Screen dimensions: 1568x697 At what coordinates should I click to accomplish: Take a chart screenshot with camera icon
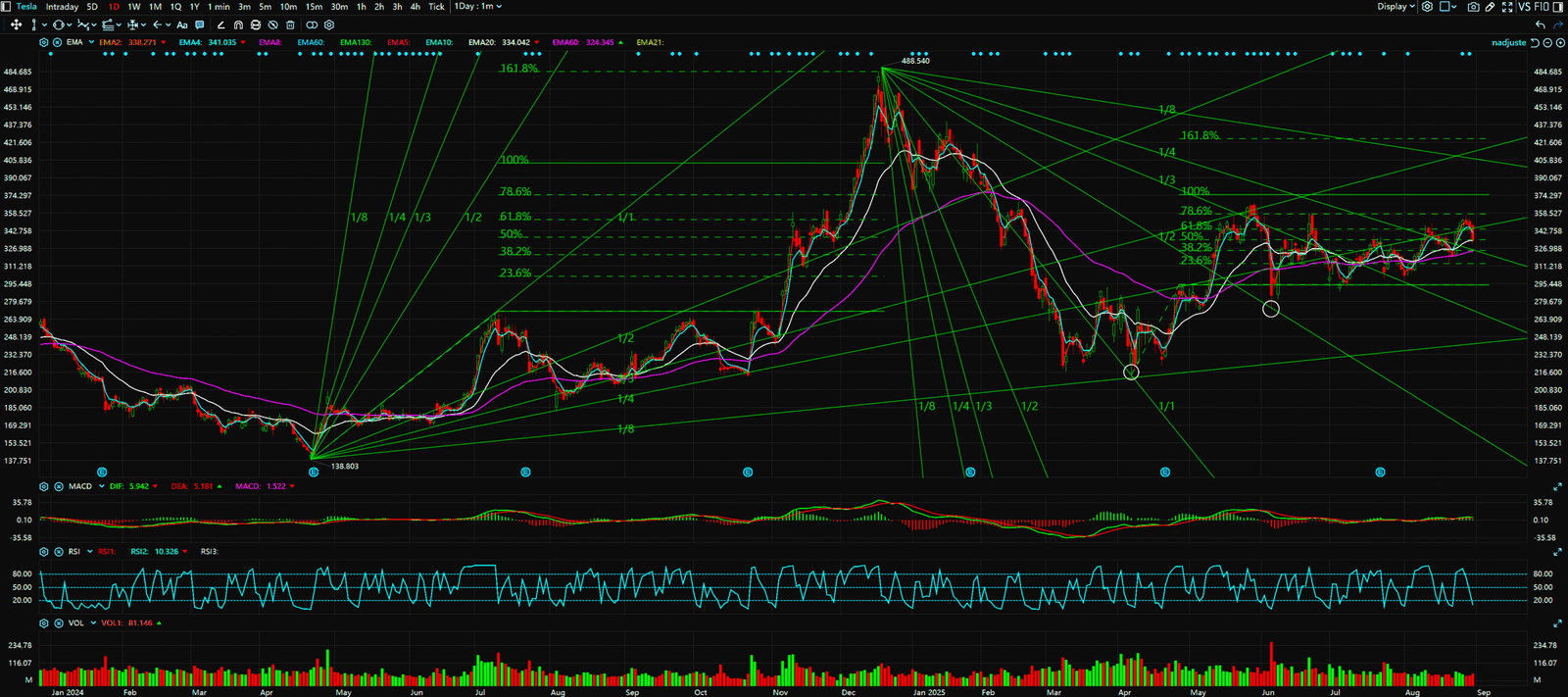(1473, 7)
